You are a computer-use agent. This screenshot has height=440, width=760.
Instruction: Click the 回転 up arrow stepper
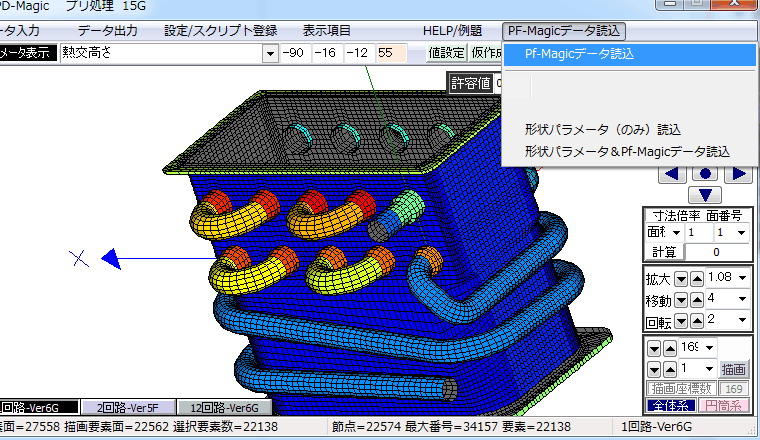[x=697, y=321]
